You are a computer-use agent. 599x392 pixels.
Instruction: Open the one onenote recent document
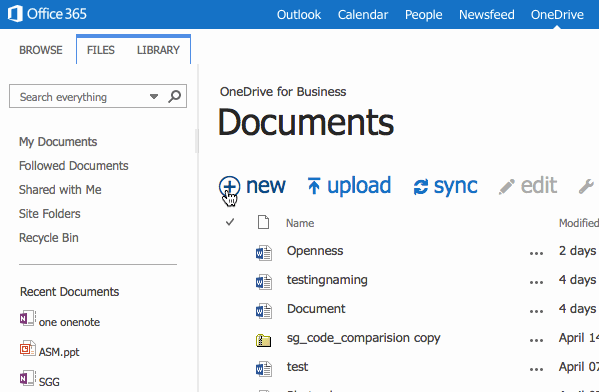coord(70,322)
